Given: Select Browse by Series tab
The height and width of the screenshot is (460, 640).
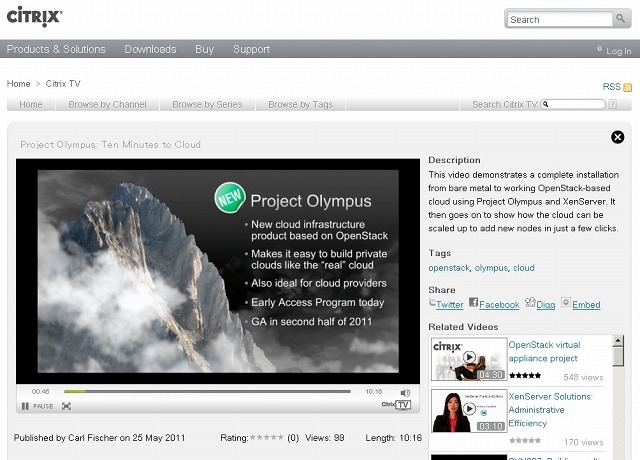Looking at the screenshot, I should point(207,104).
